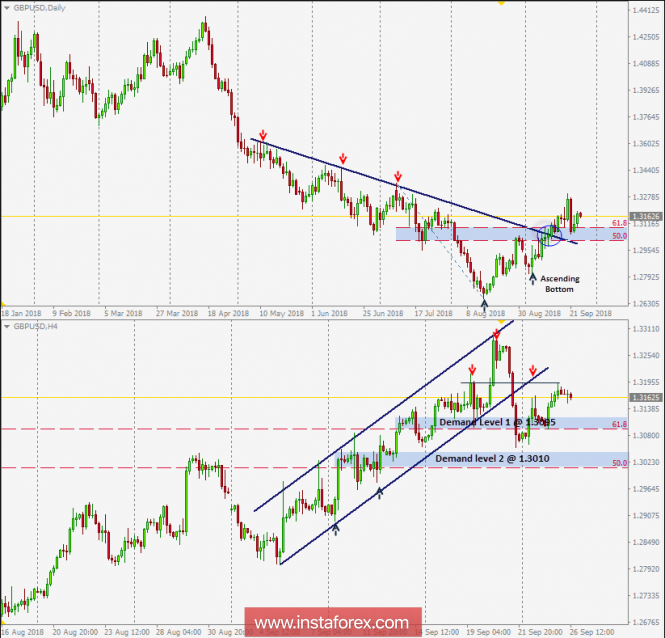Image resolution: width=665 pixels, height=638 pixels.
Task: Select the black up arrow at the August 2018 low
Action: (x=485, y=300)
